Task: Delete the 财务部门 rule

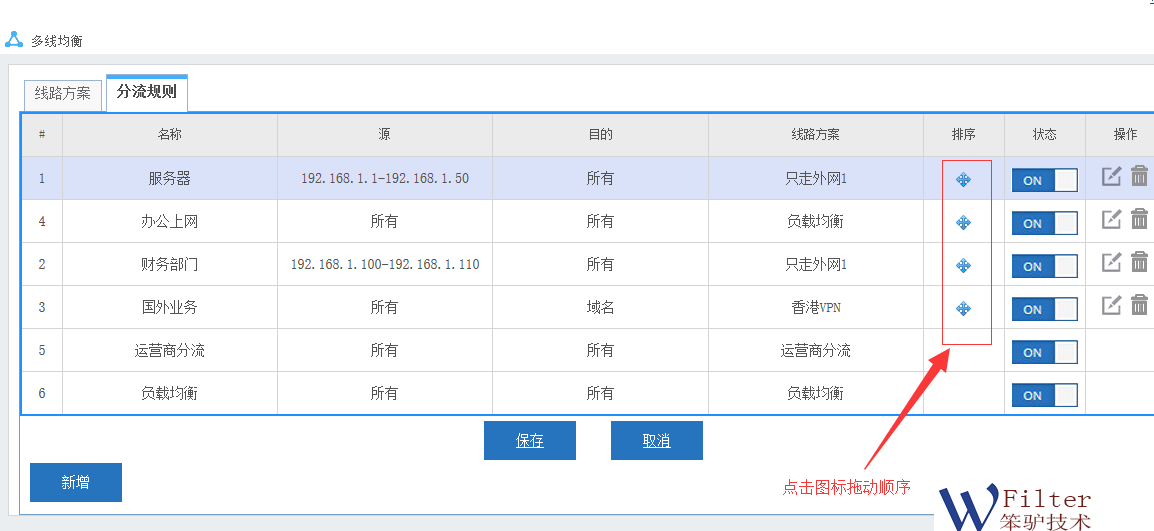Action: point(1139,262)
